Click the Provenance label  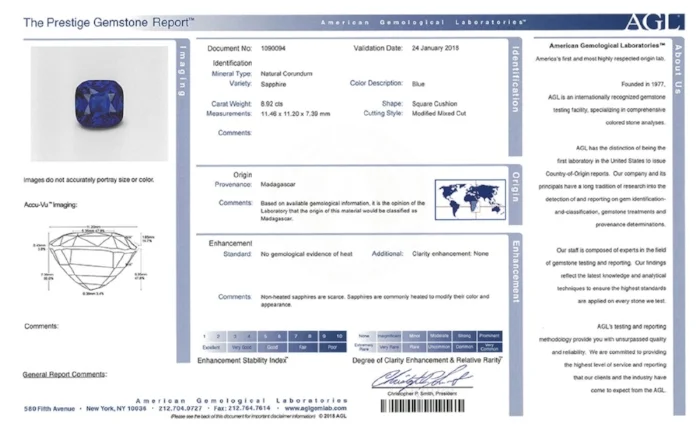233,184
